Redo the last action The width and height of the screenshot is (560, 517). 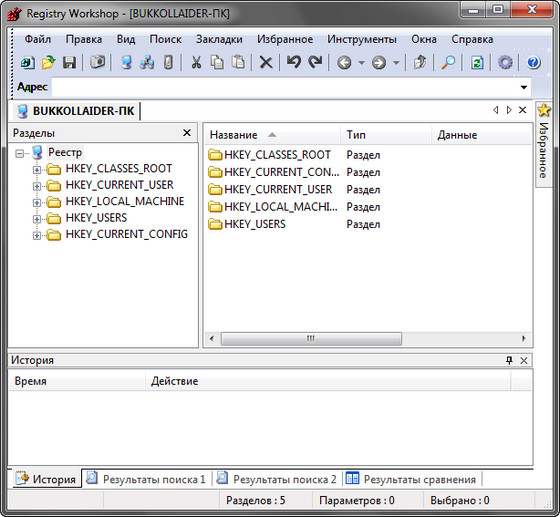(315, 62)
